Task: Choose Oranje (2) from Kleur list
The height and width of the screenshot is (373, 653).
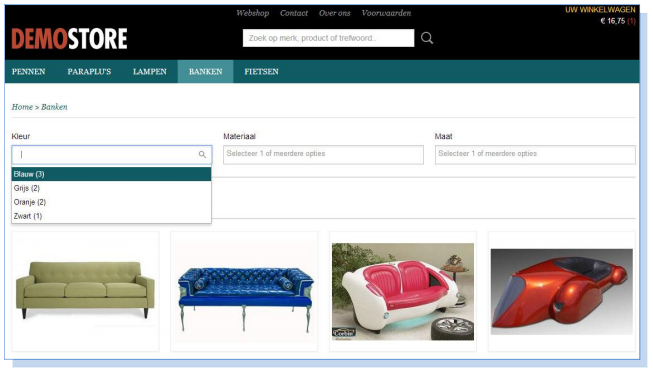Action: [111, 202]
